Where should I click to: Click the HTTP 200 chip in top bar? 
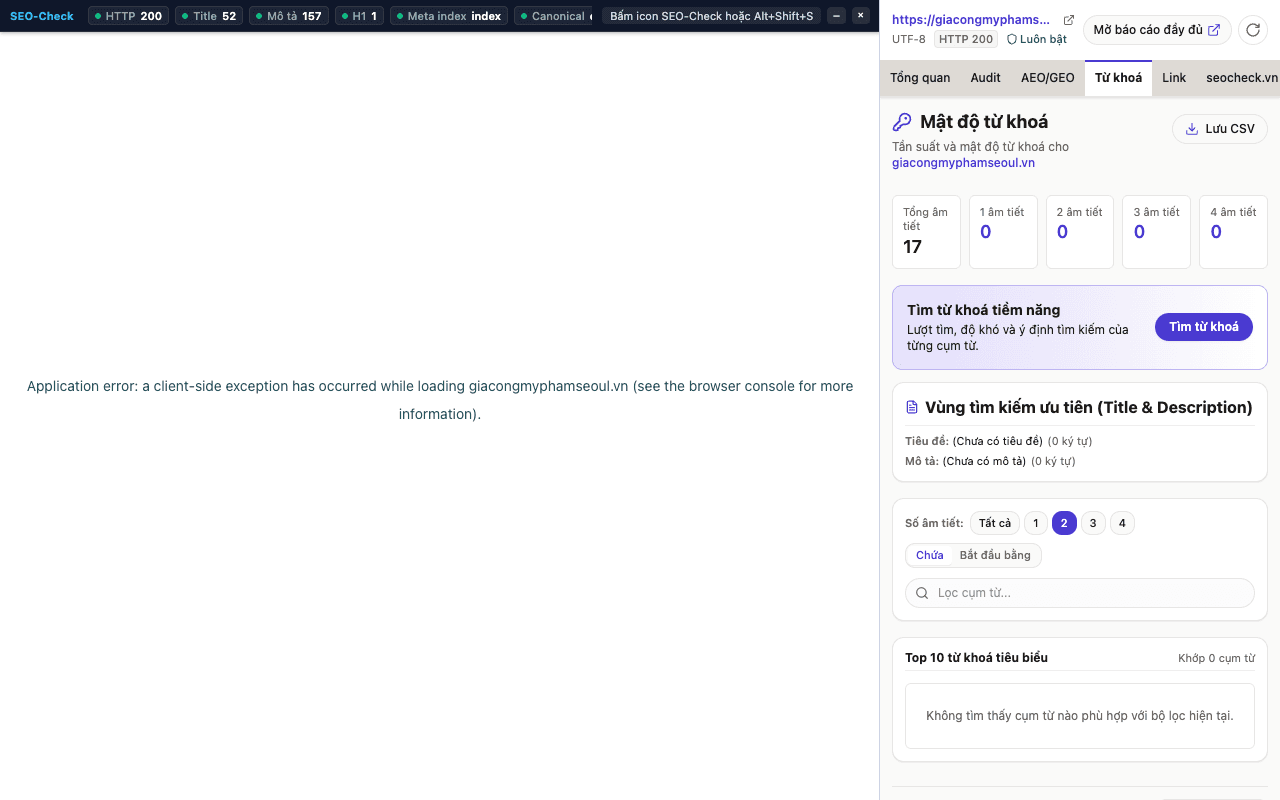[x=129, y=16]
